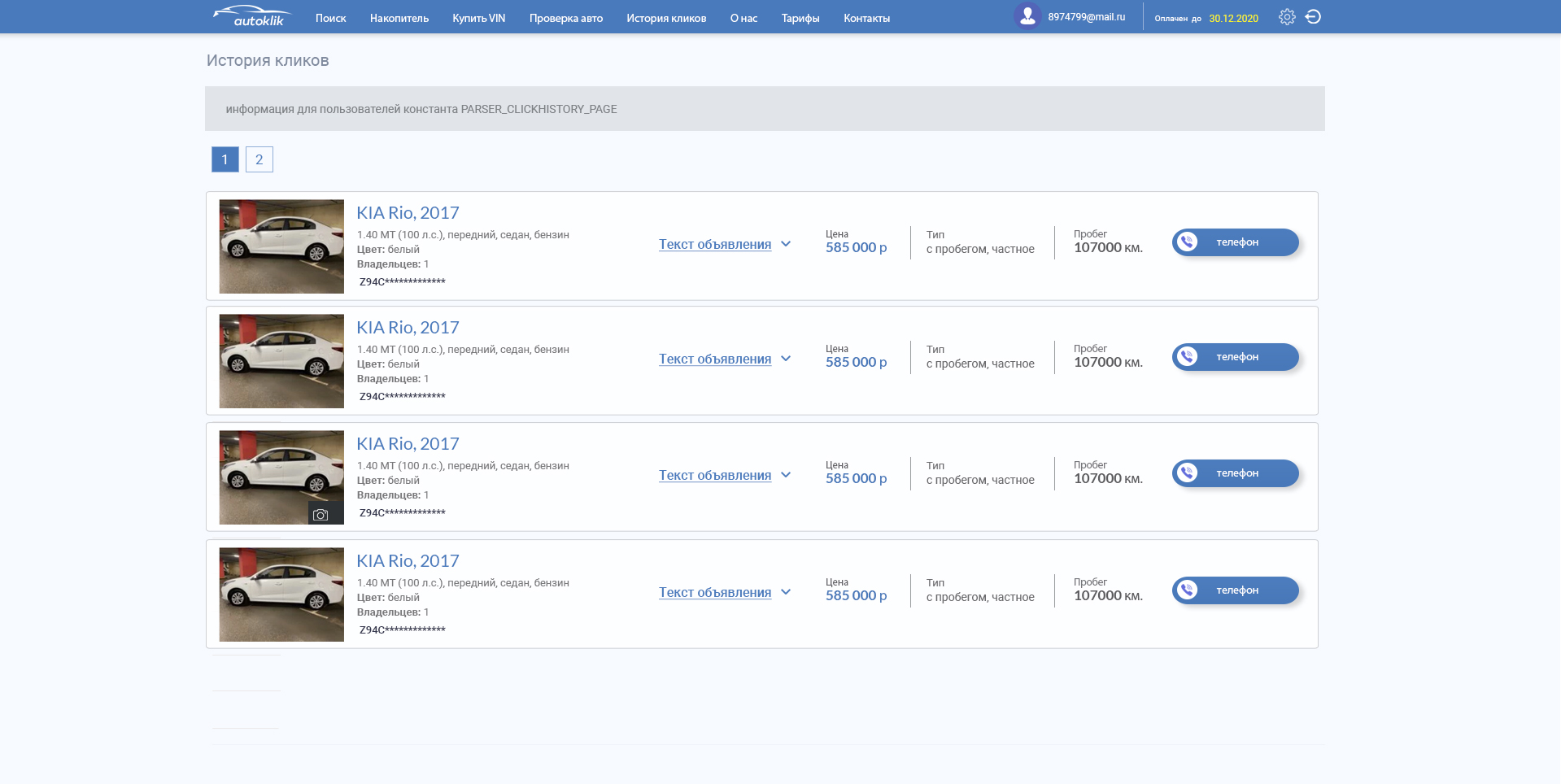
Task: Click the logout arrow icon
Action: [1313, 17]
